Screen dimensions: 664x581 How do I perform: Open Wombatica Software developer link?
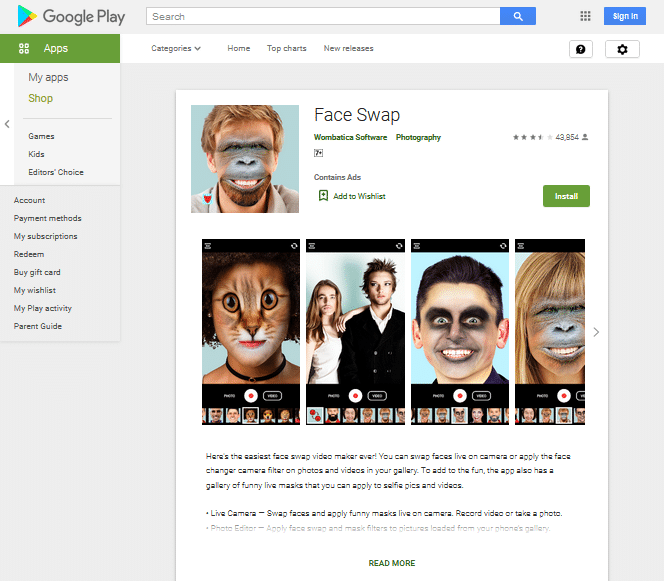click(350, 137)
